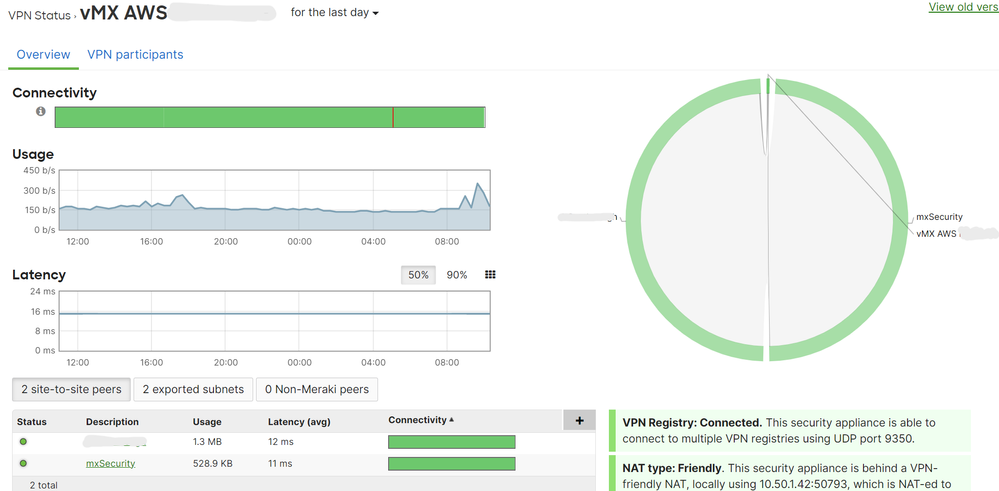
Task: Click the VPN Registry: Connected status message
Action: (x=790, y=430)
